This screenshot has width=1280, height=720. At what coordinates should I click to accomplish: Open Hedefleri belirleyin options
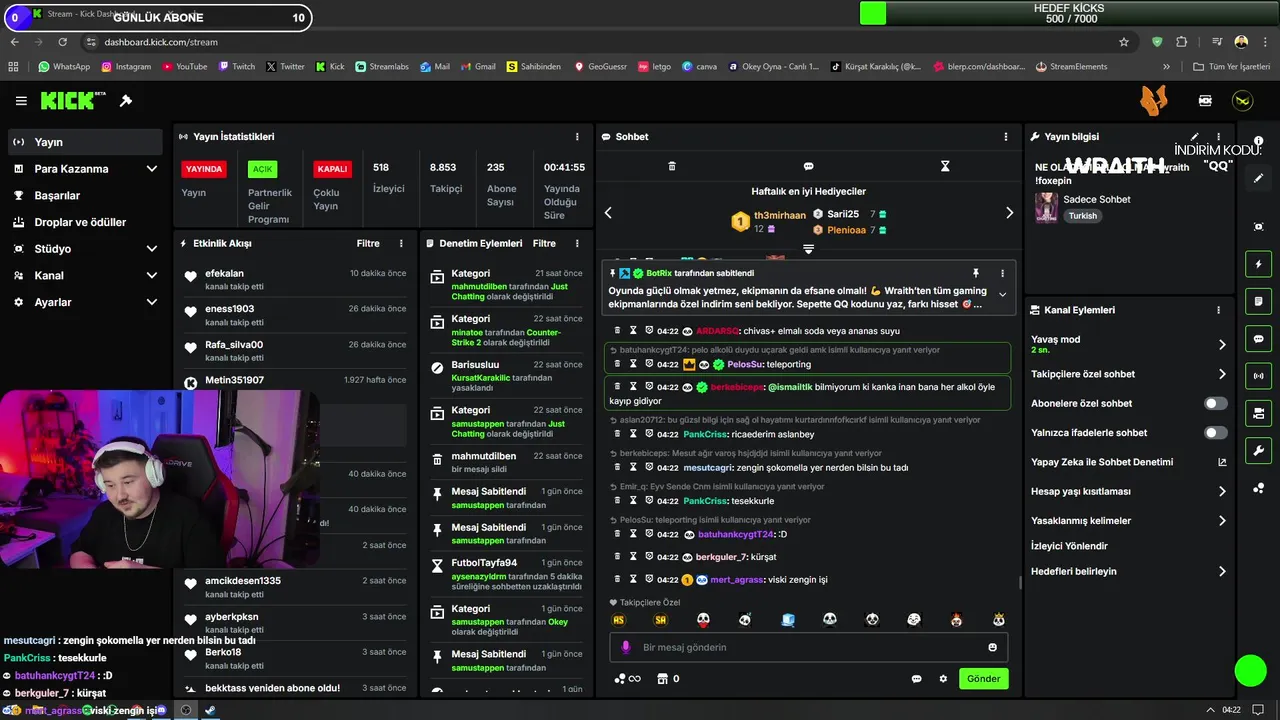tap(1128, 572)
